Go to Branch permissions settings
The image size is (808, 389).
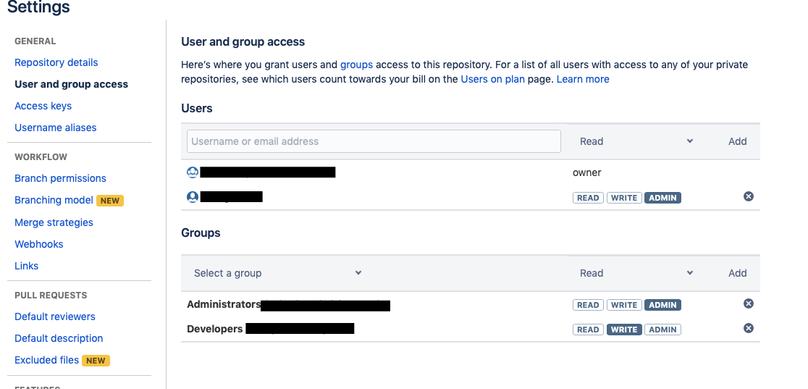[60, 178]
